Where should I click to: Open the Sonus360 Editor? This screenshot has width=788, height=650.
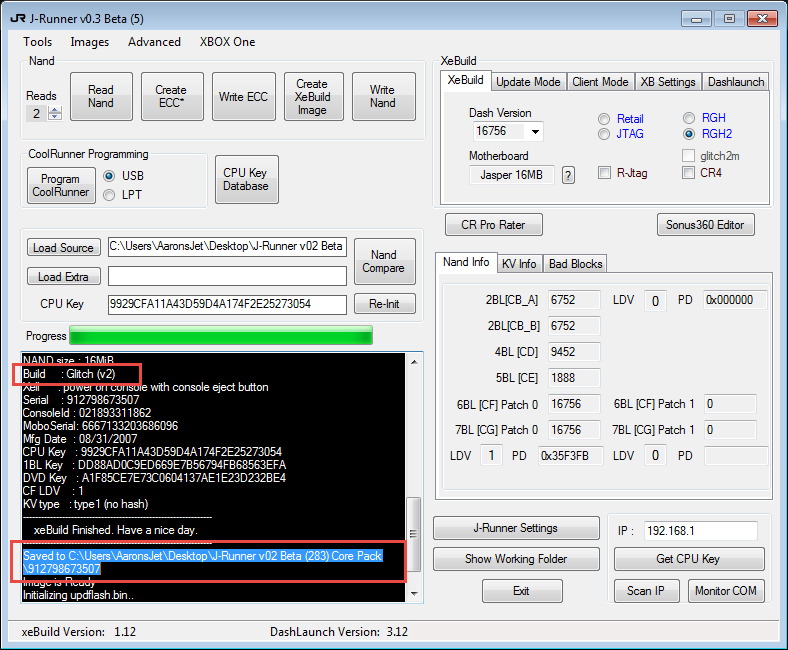tap(705, 225)
